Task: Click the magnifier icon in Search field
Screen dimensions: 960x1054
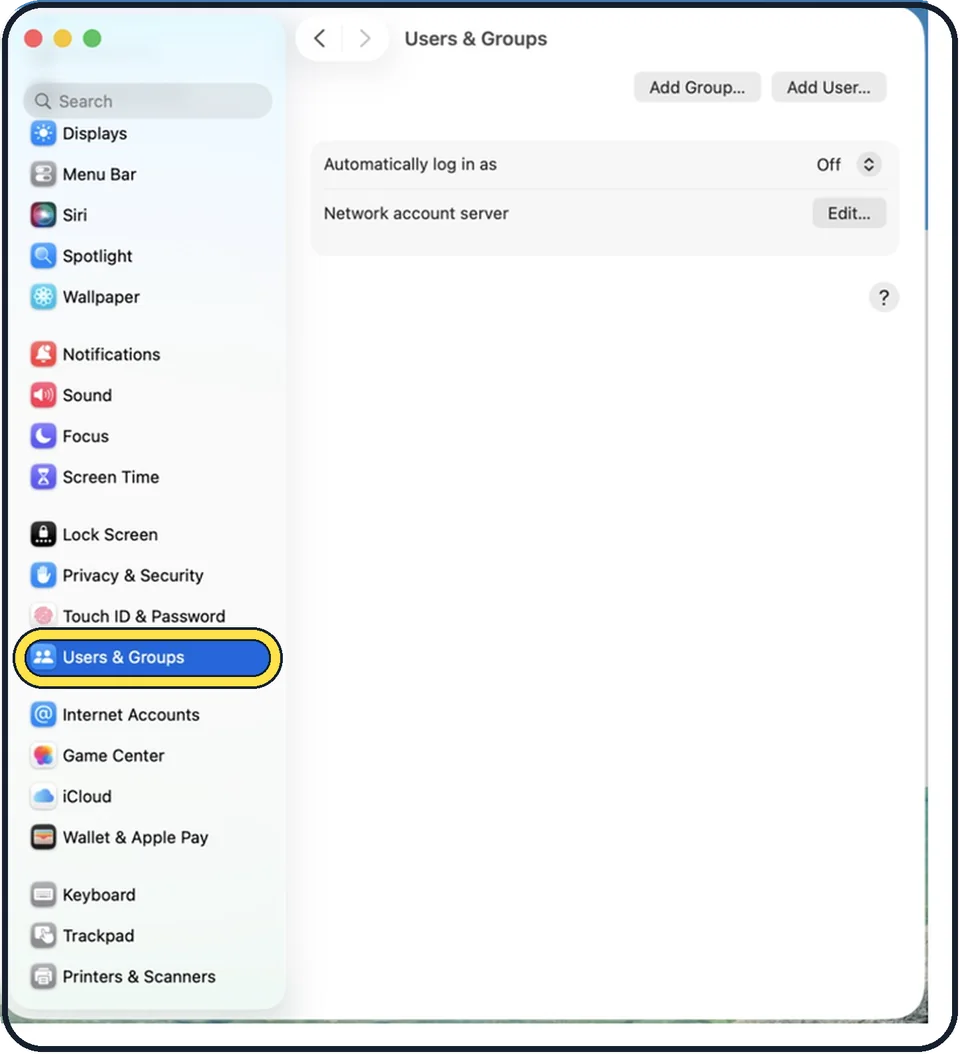Action: click(x=43, y=101)
